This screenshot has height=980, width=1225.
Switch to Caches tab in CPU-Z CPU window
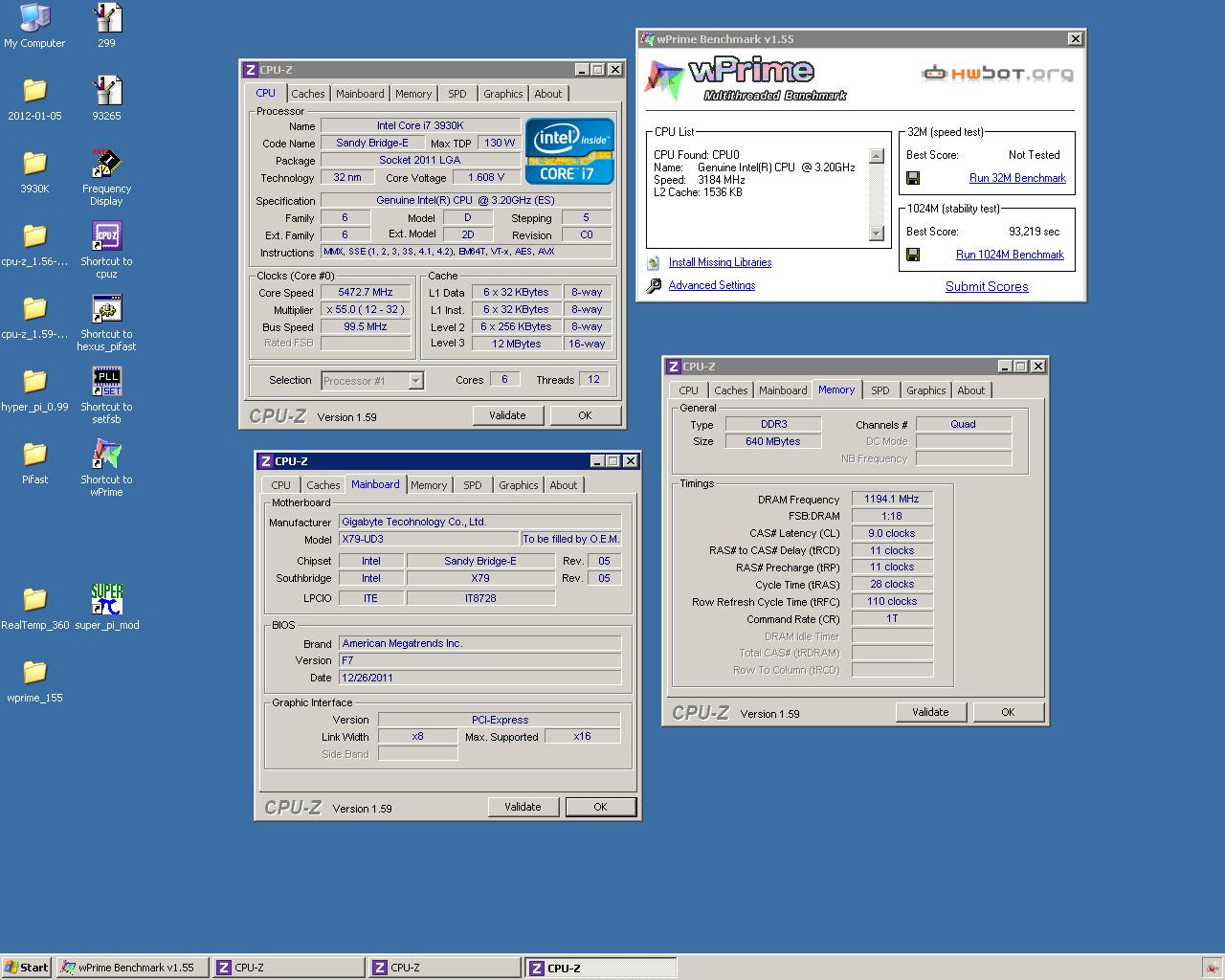point(308,94)
